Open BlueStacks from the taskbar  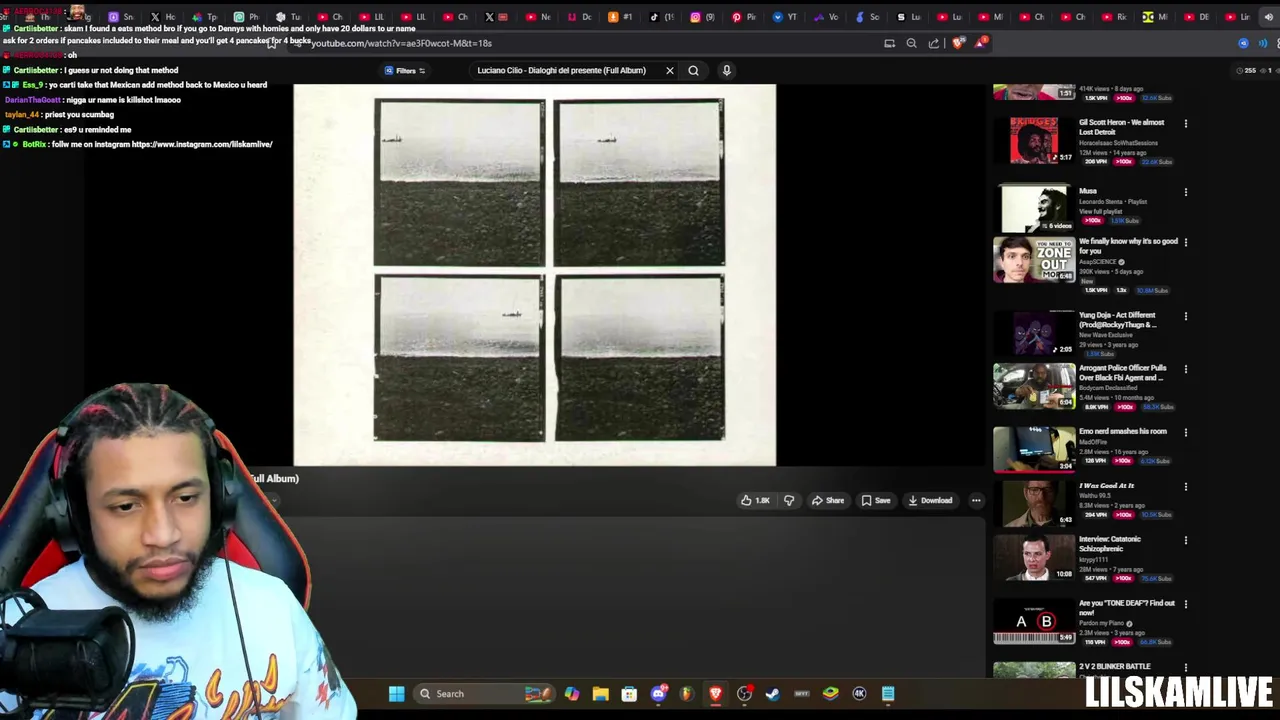coord(831,694)
